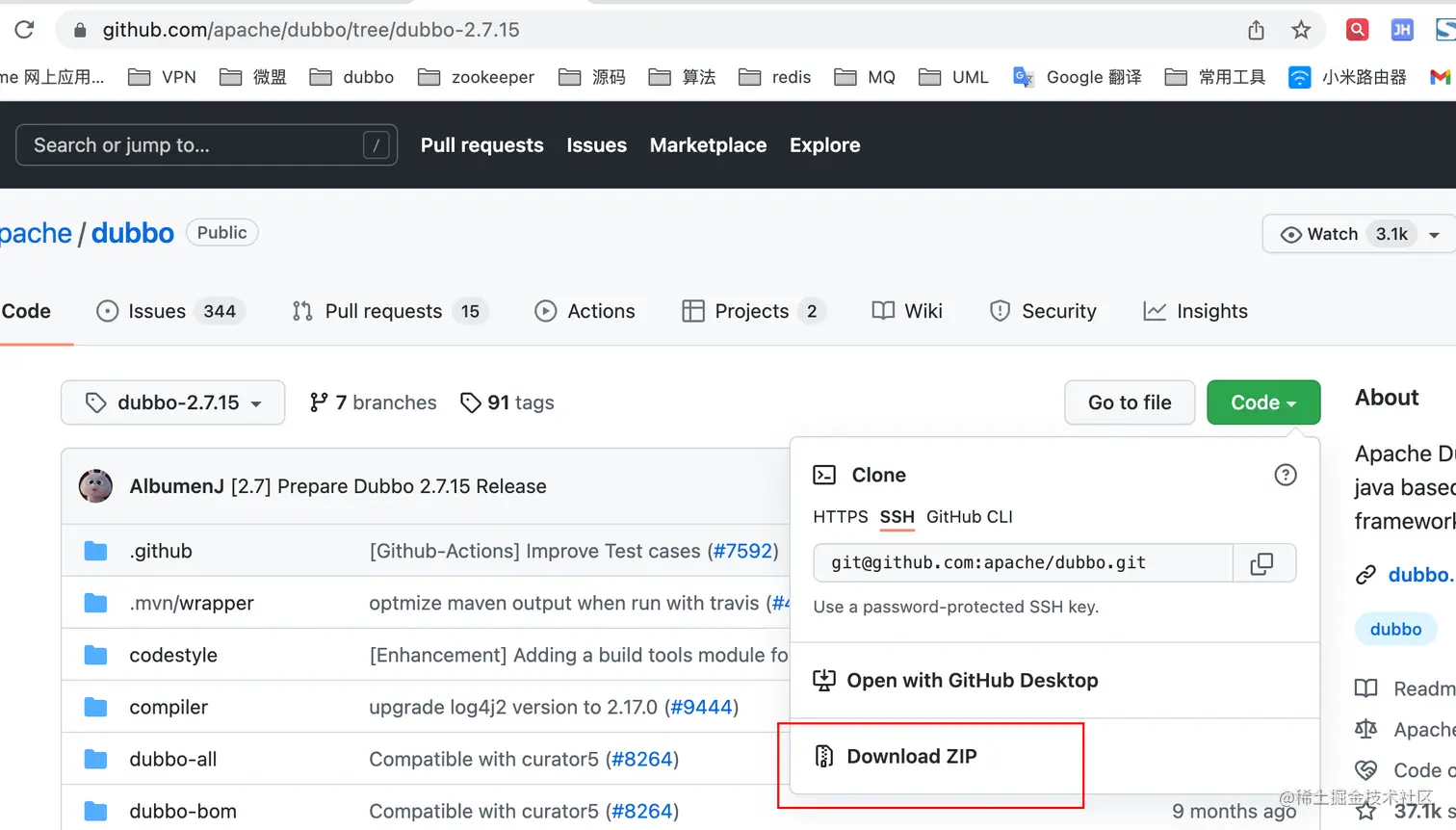The width and height of the screenshot is (1456, 830).
Task: Open the dubbo-bom folder
Action: (183, 811)
